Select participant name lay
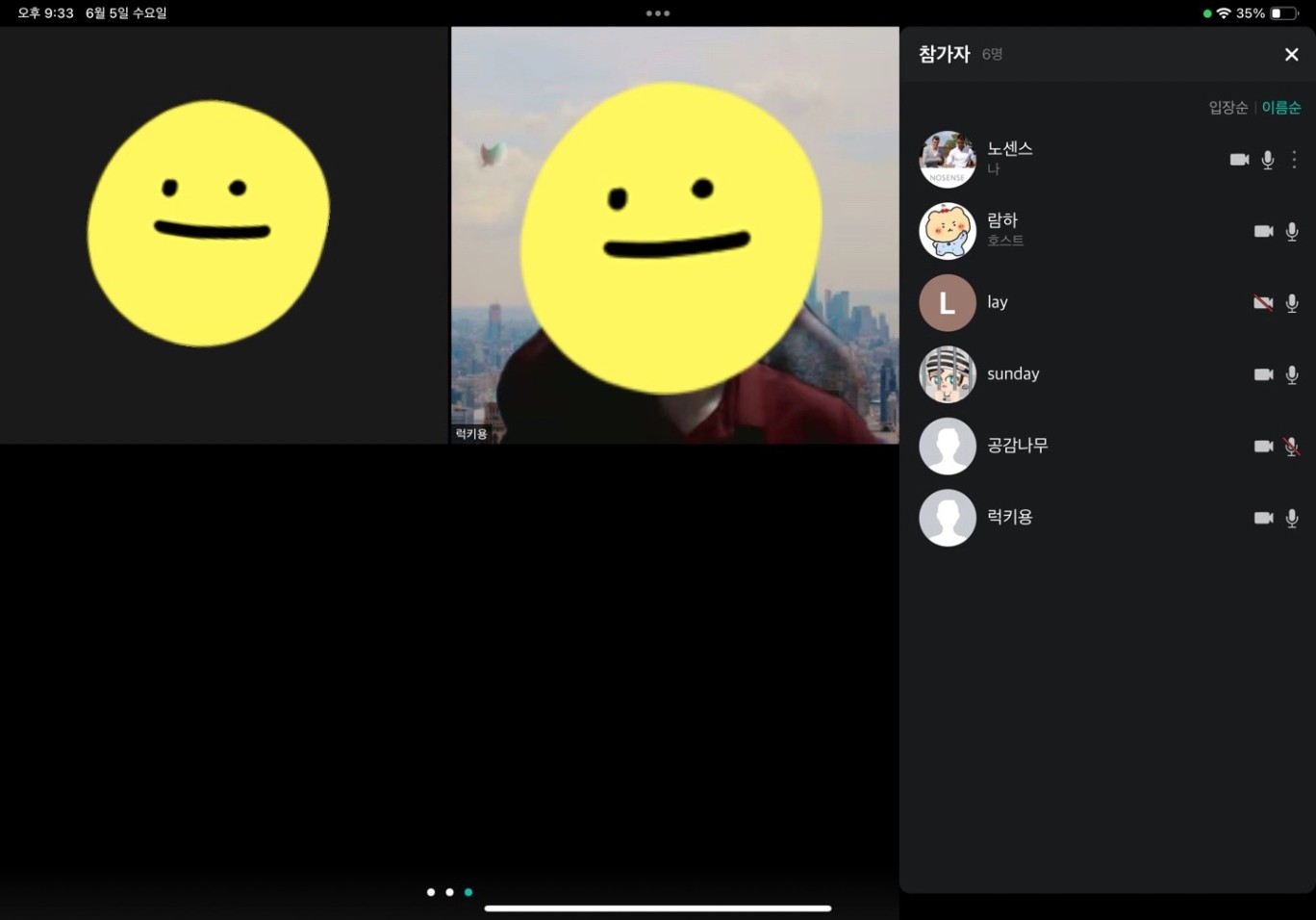 click(998, 302)
